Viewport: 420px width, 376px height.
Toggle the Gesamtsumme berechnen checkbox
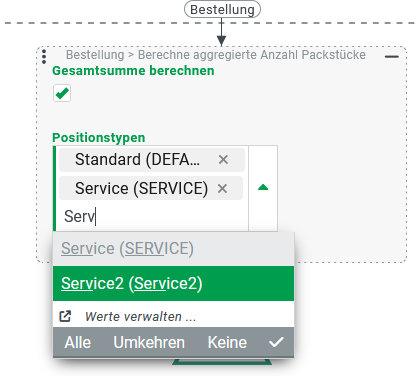pyautogui.click(x=62, y=93)
